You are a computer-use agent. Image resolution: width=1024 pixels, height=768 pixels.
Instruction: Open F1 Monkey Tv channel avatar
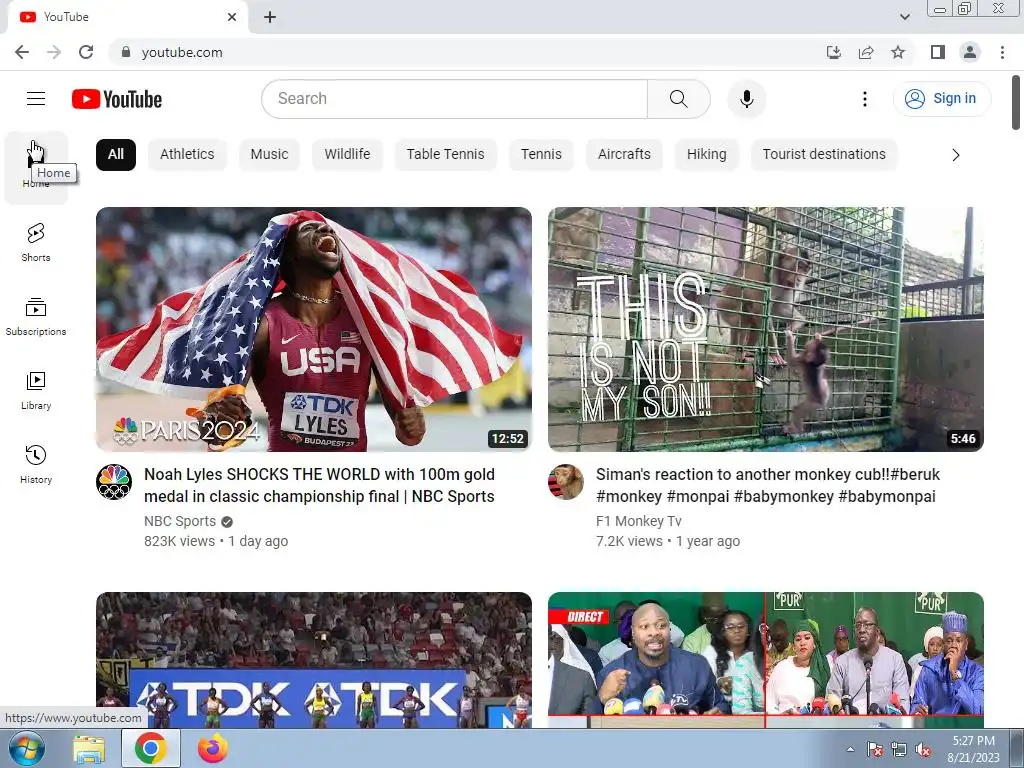pos(566,482)
